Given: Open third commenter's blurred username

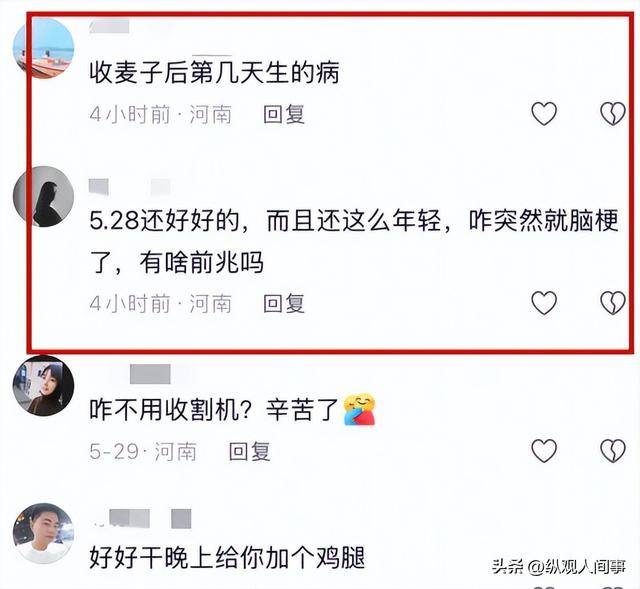Looking at the screenshot, I should pos(150,374).
